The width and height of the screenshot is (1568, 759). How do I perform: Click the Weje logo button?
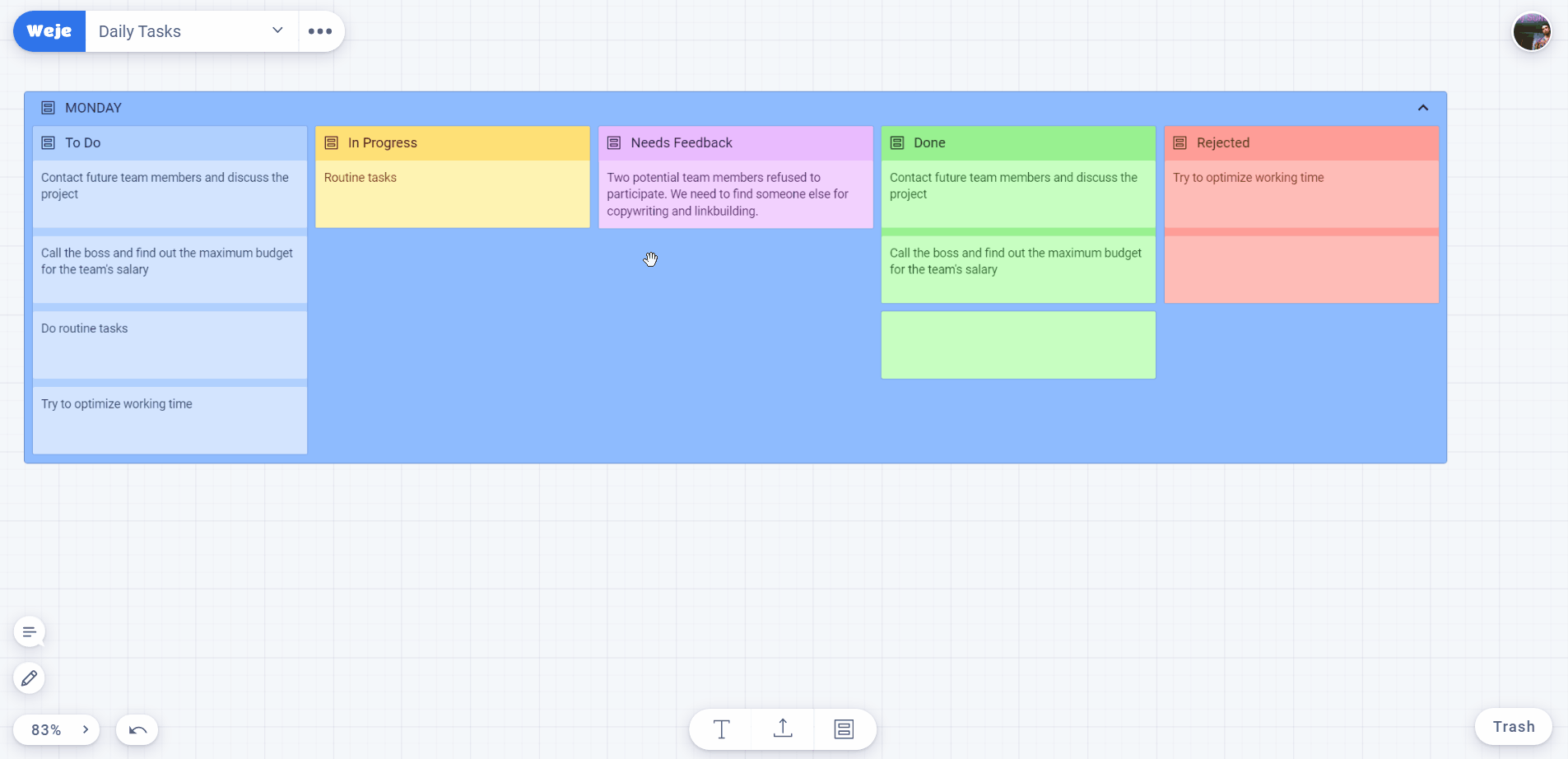tap(49, 31)
